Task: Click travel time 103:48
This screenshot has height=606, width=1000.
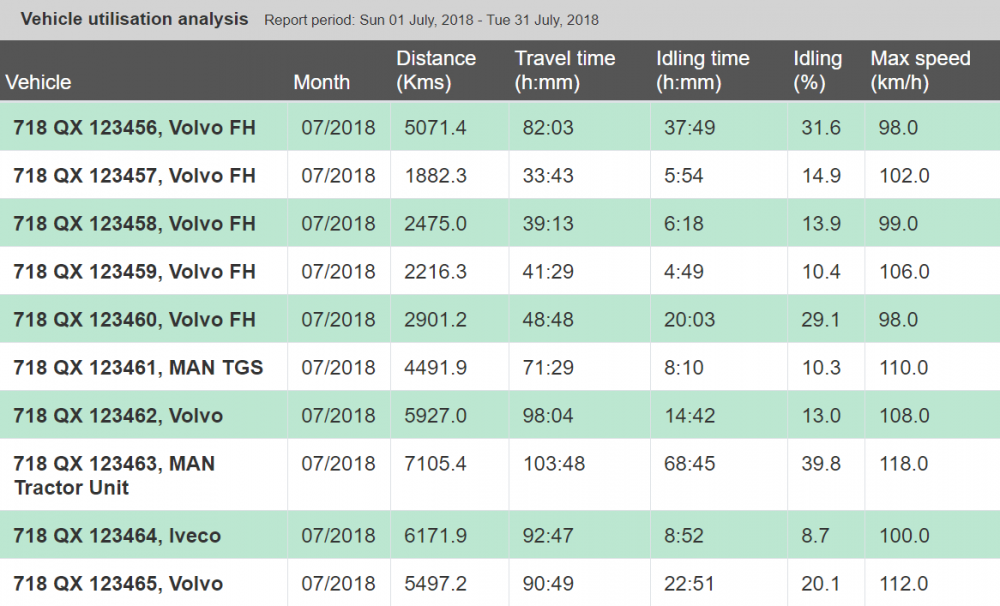Action: [554, 464]
